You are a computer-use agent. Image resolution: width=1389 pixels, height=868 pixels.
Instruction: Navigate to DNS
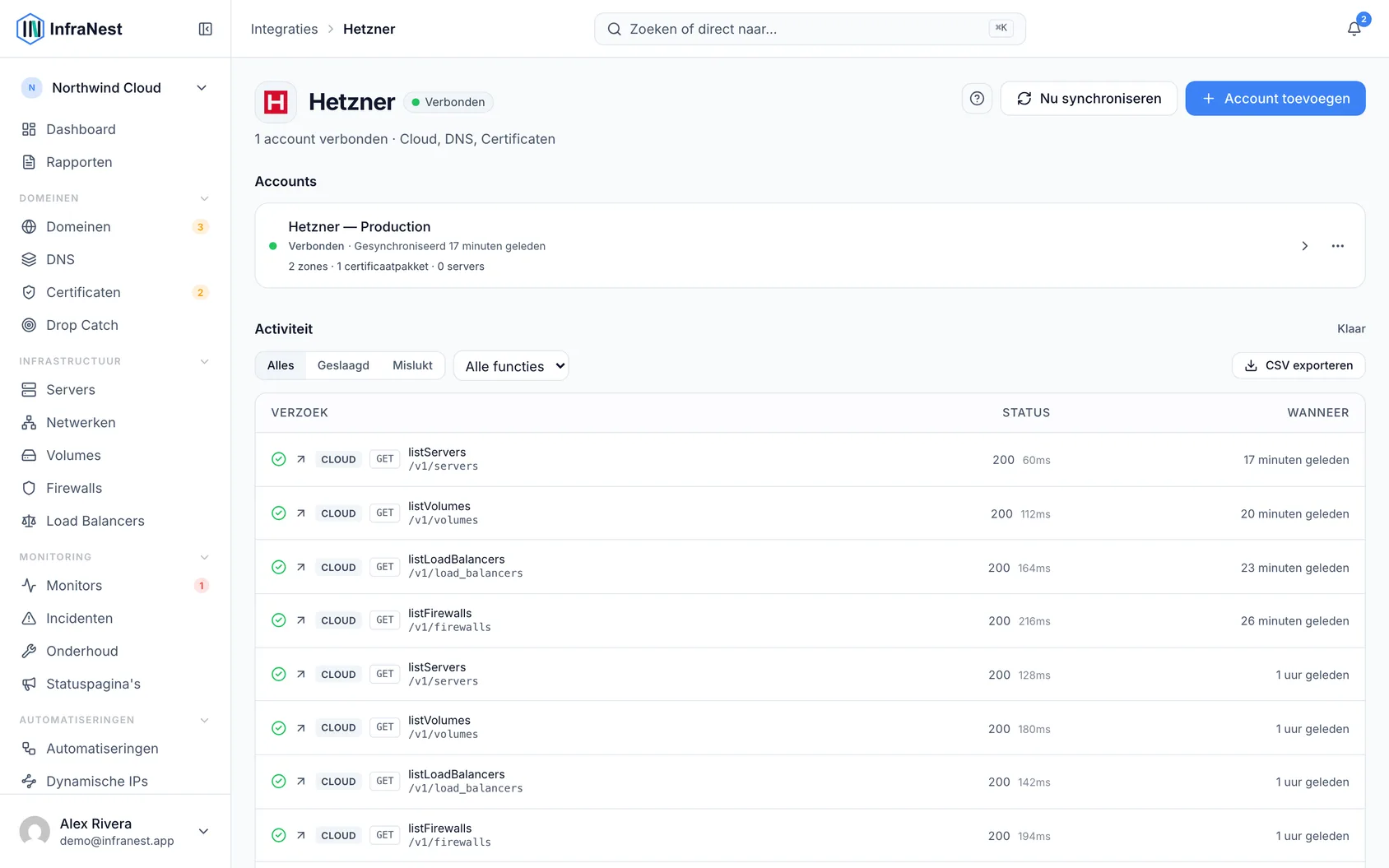point(115,260)
